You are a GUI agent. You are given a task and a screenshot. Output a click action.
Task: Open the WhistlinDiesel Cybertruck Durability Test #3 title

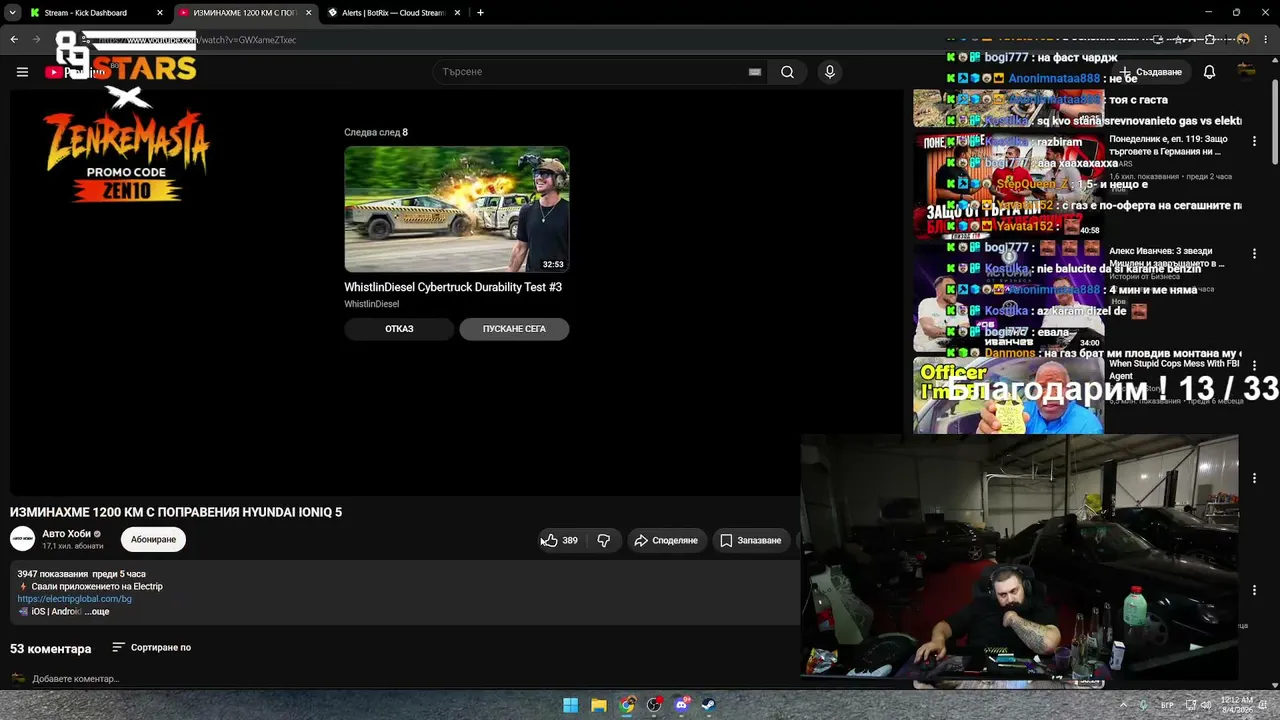(x=453, y=287)
